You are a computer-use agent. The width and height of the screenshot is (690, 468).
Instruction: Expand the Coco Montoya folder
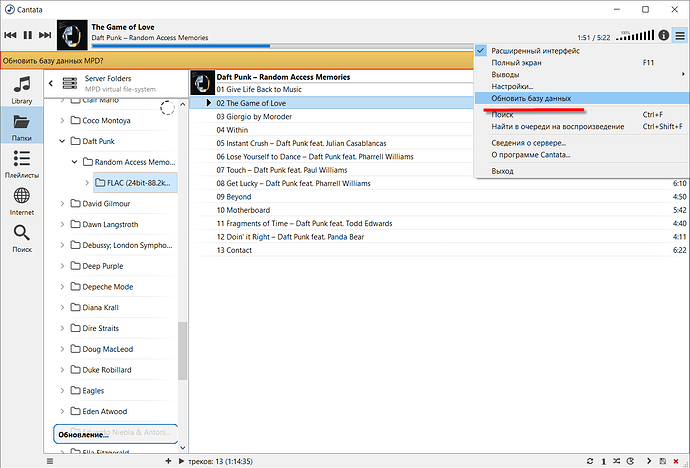coord(62,120)
